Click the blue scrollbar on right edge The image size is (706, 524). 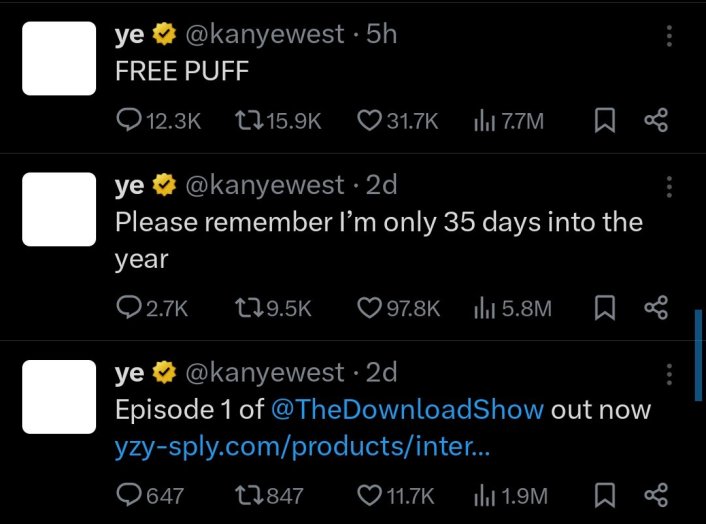click(x=698, y=355)
